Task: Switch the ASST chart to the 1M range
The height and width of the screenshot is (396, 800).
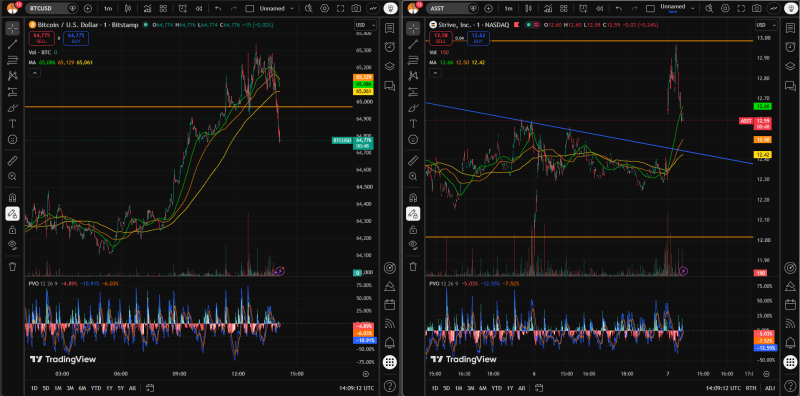Action: tap(459, 388)
